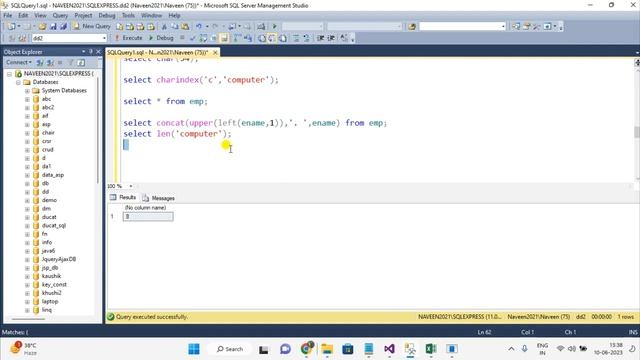Close the Object Explorer panel

tap(98, 52)
